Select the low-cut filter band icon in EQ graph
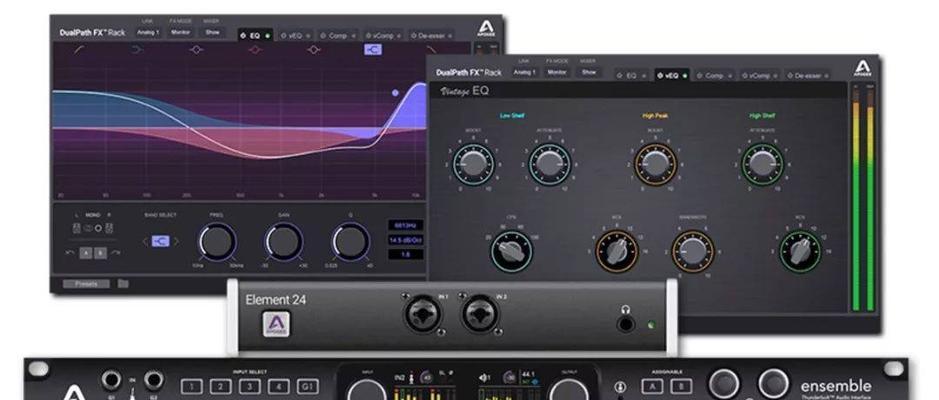Image resolution: width=939 pixels, height=400 pixels. click(78, 50)
